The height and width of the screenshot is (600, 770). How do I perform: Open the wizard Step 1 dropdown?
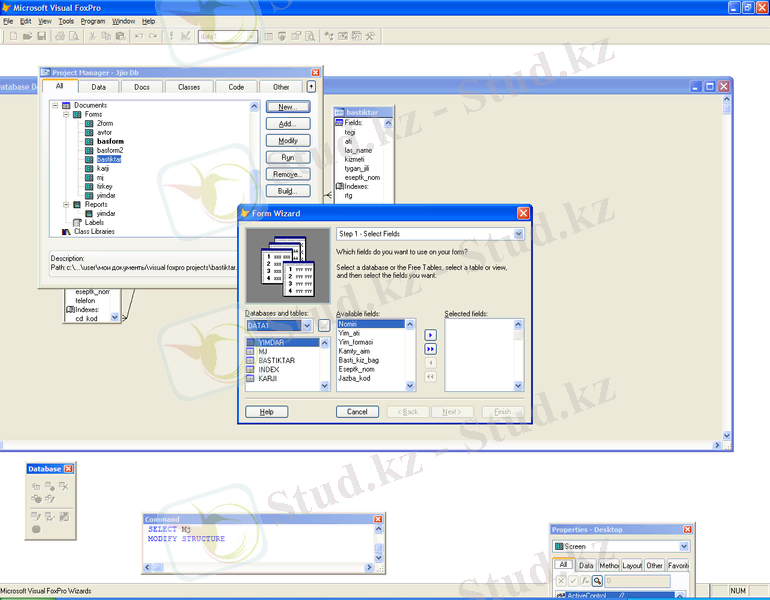(x=518, y=234)
